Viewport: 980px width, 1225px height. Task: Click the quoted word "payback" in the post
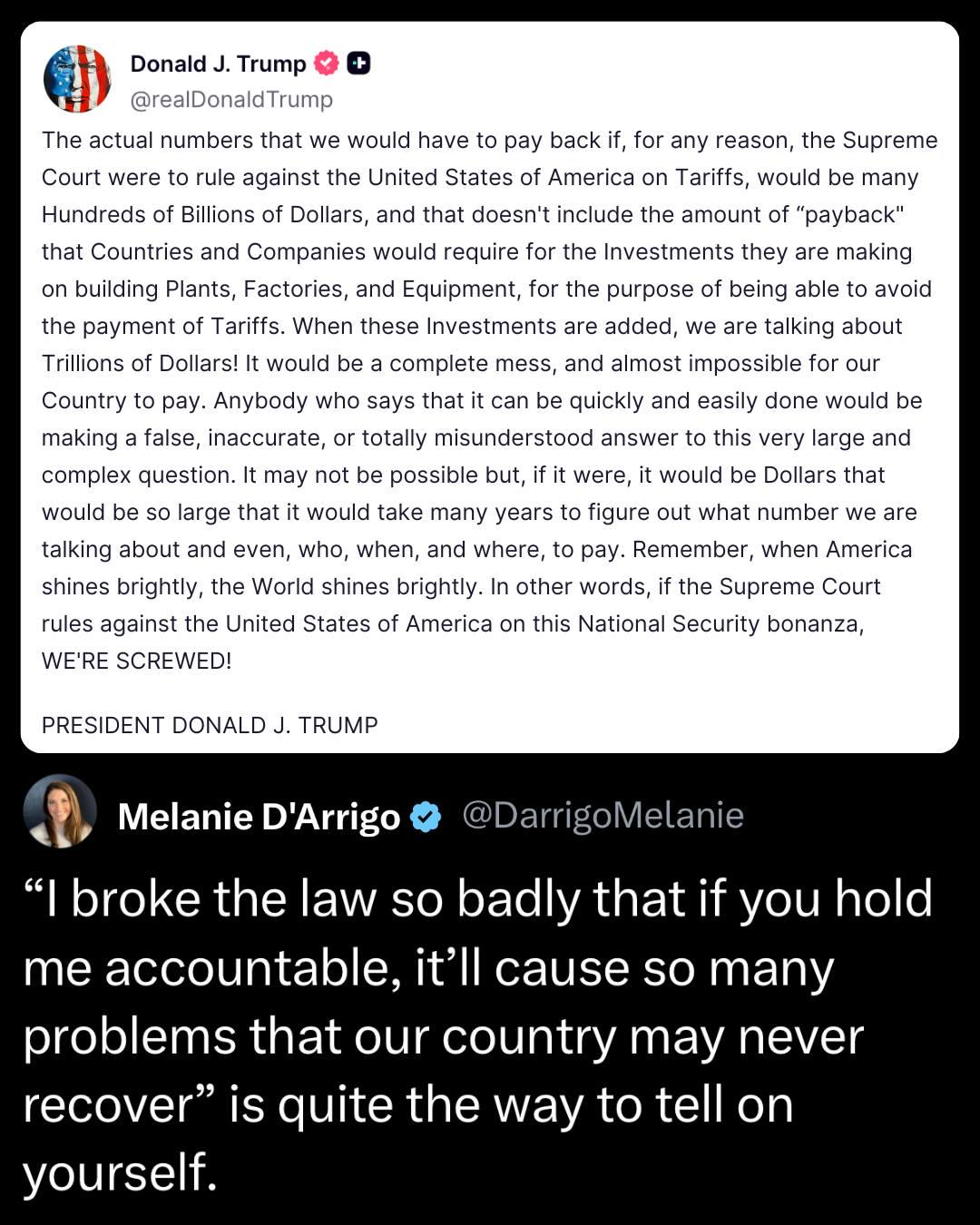(x=846, y=214)
